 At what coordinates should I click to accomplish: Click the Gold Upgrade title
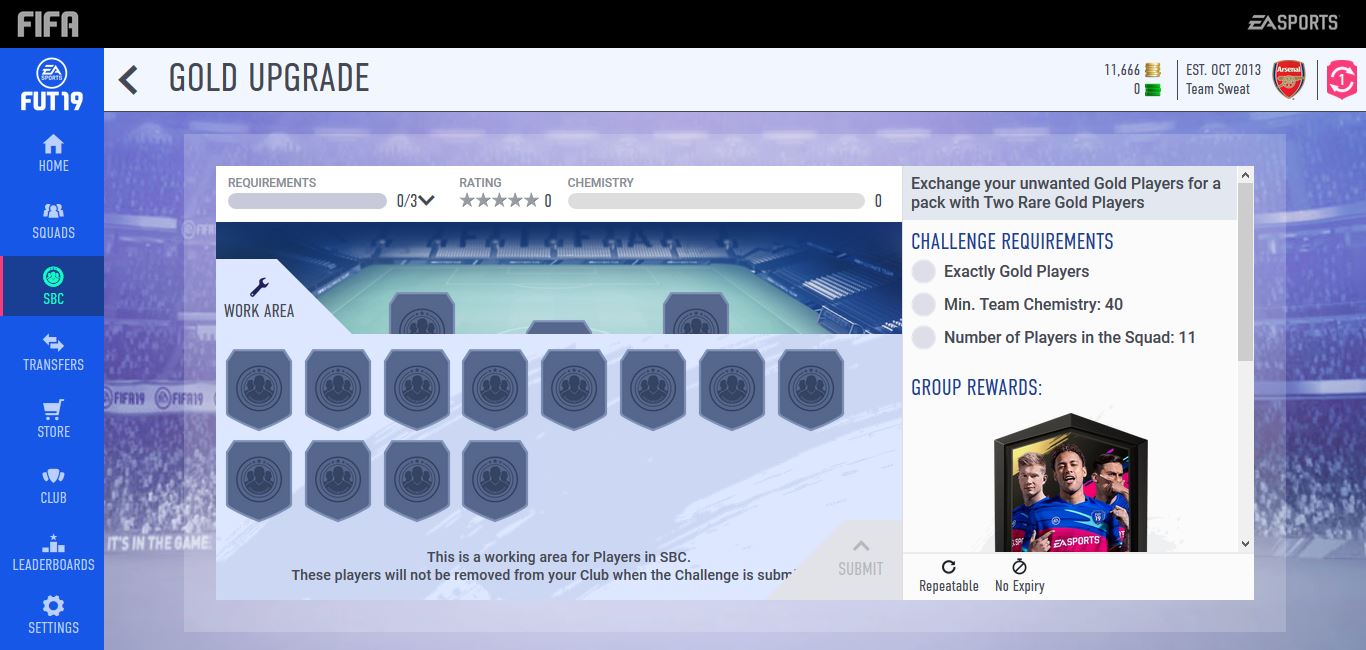coord(269,78)
